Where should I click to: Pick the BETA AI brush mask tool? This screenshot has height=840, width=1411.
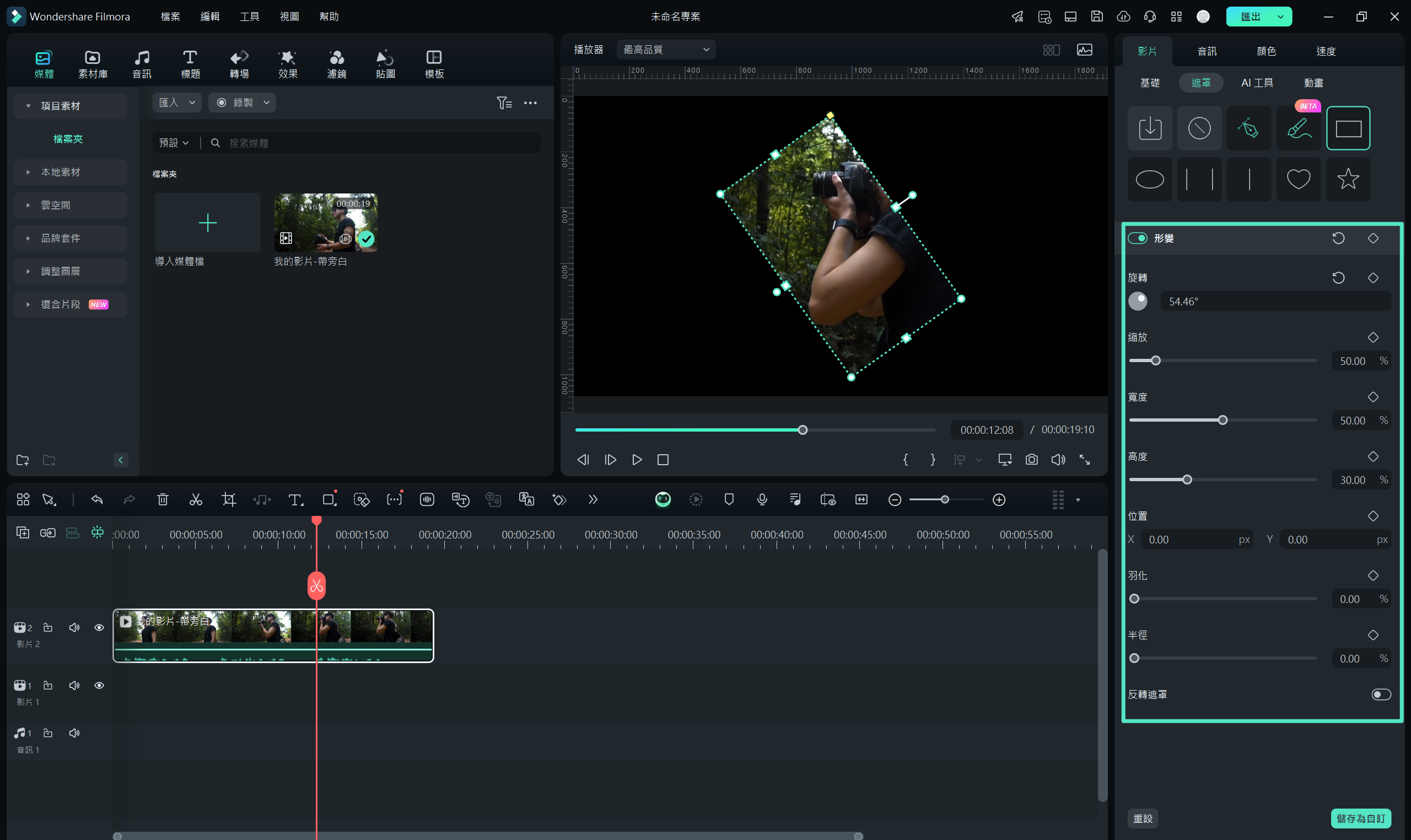coord(1298,128)
